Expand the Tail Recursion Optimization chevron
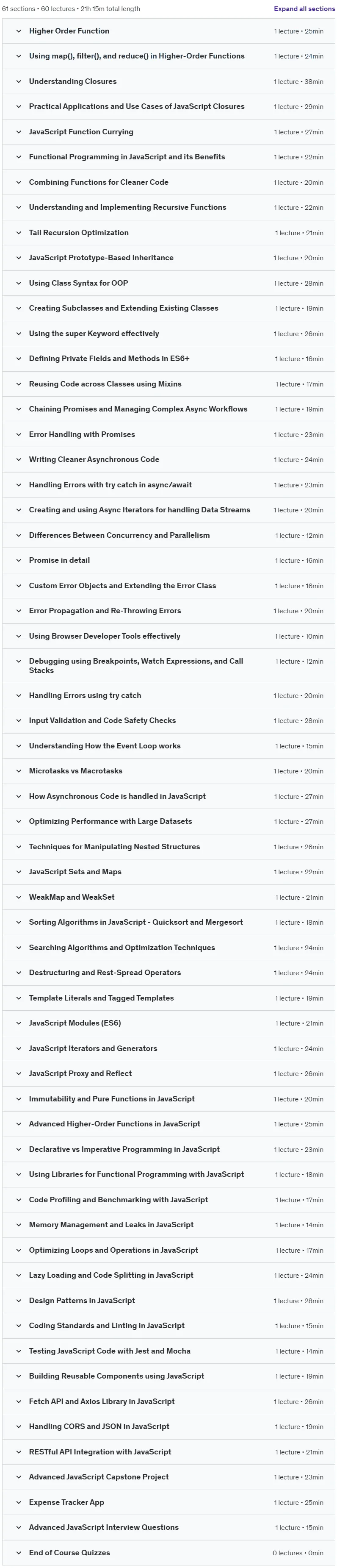This screenshot has width=337, height=1568. coord(18,233)
